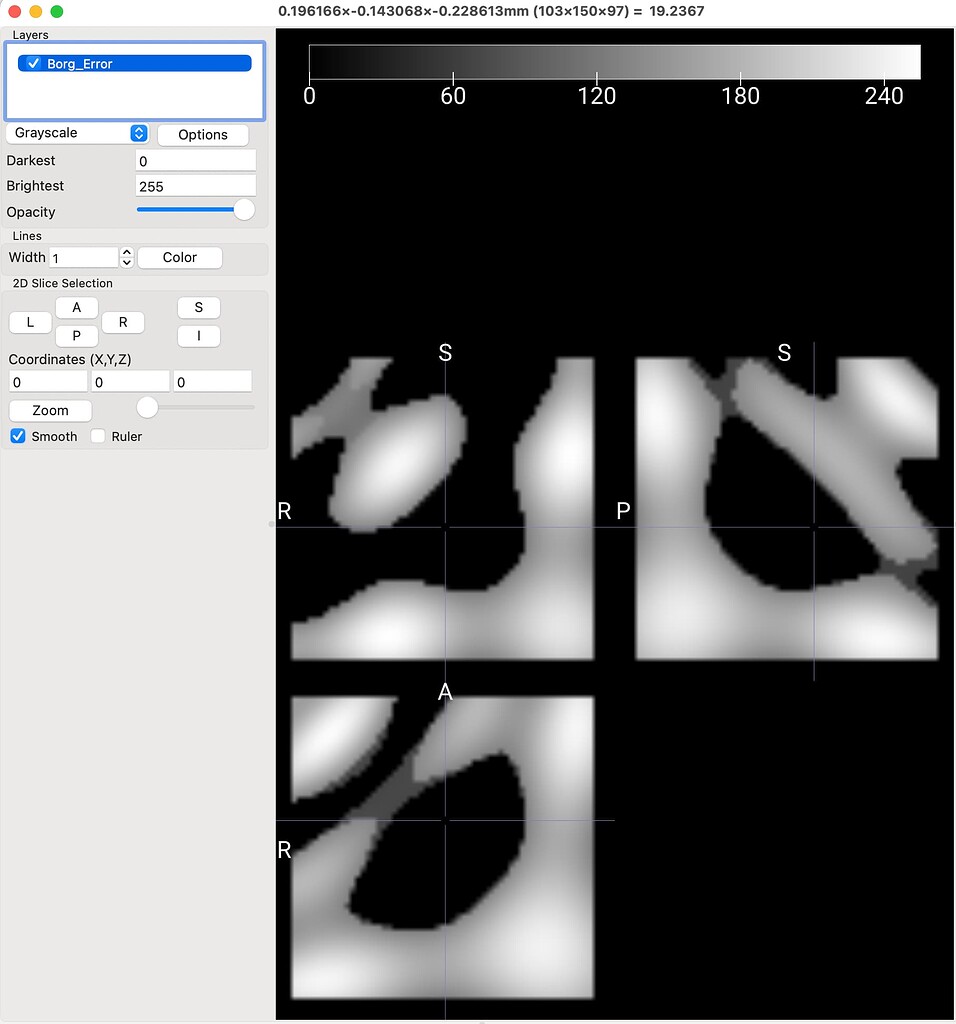The width and height of the screenshot is (956, 1024).
Task: Click the Options button
Action: 202,134
